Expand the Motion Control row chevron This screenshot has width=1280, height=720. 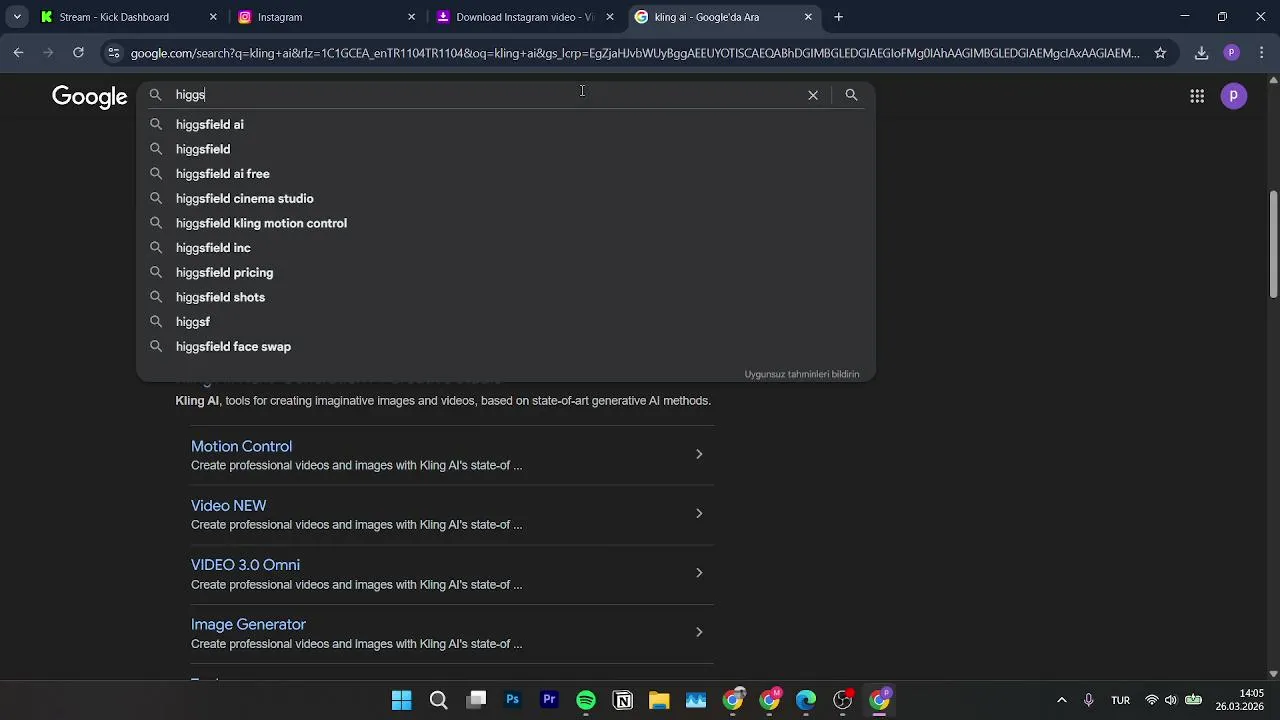point(699,454)
